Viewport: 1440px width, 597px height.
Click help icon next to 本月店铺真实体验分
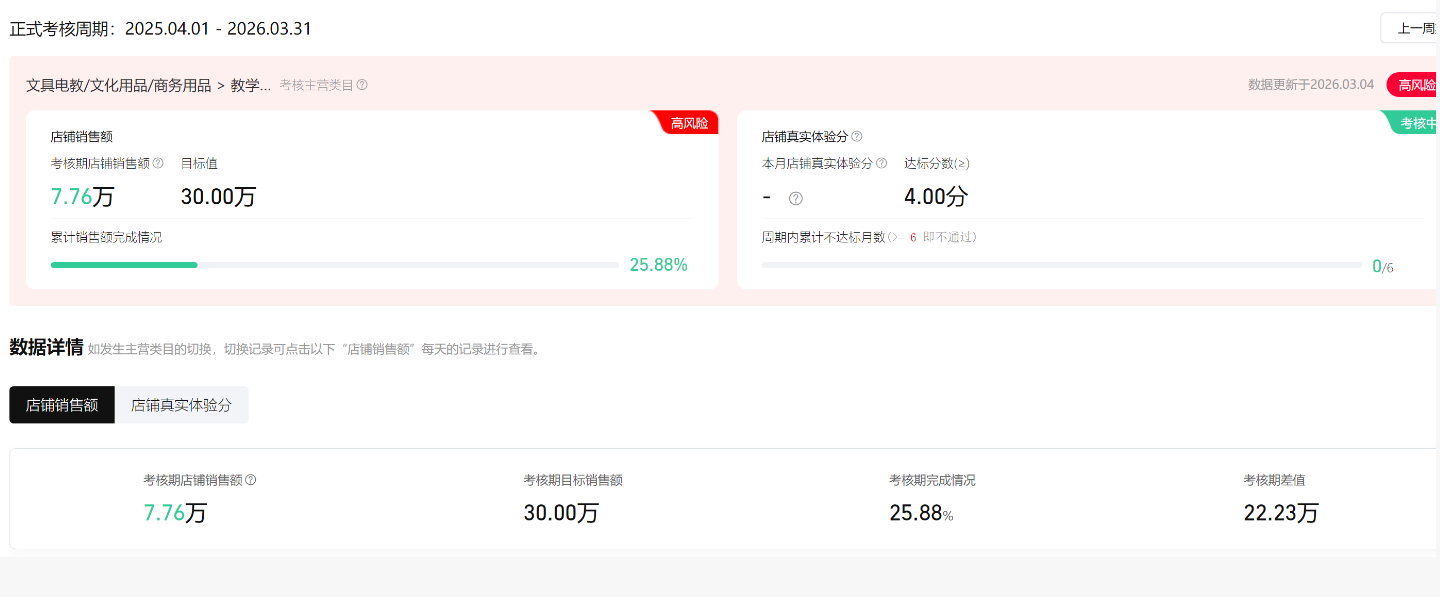pyautogui.click(x=881, y=163)
